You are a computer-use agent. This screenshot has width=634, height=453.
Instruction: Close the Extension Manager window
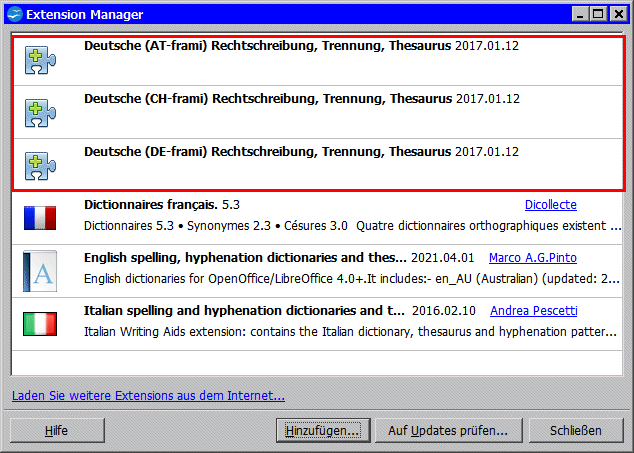pos(619,14)
